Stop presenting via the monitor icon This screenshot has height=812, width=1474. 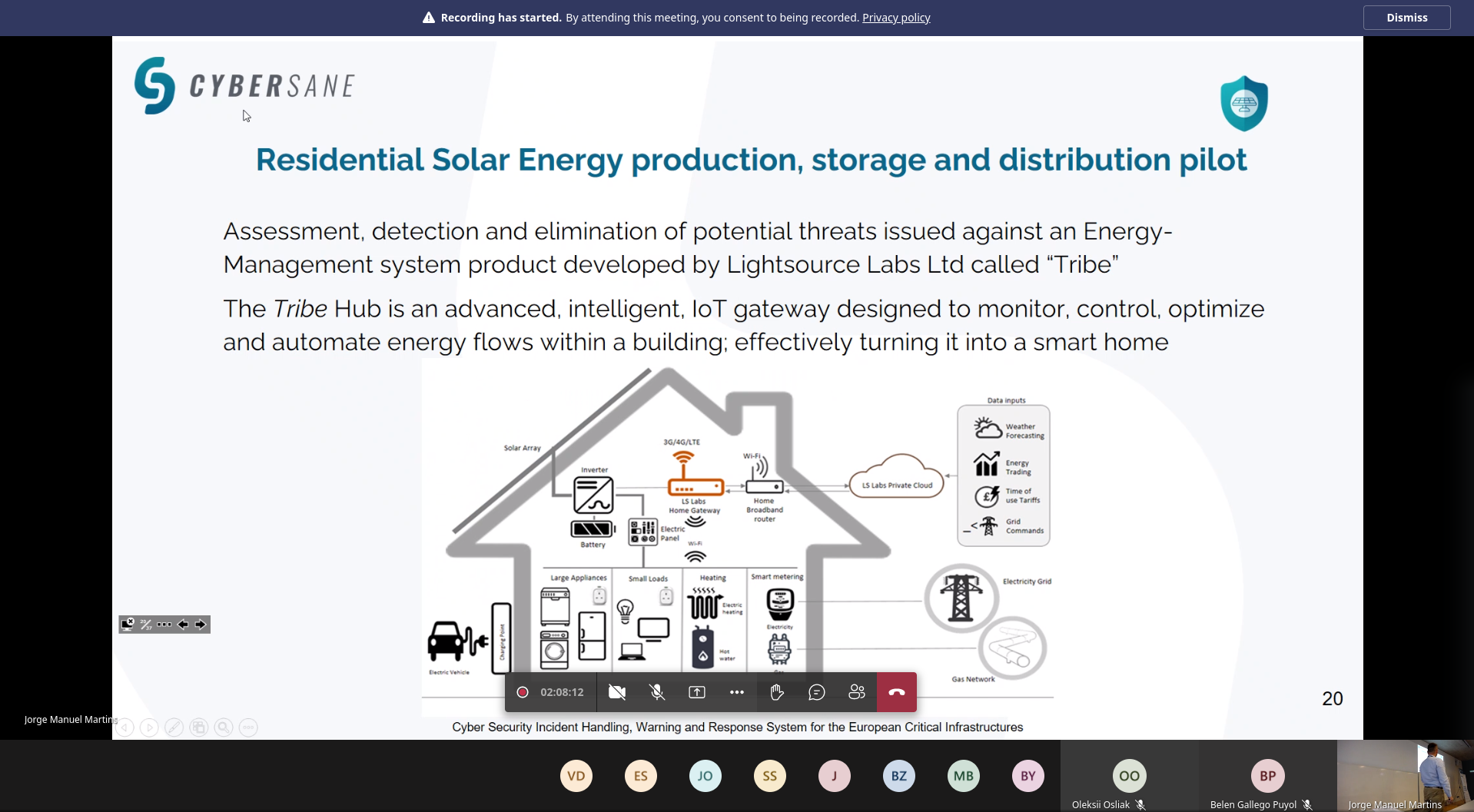point(128,624)
